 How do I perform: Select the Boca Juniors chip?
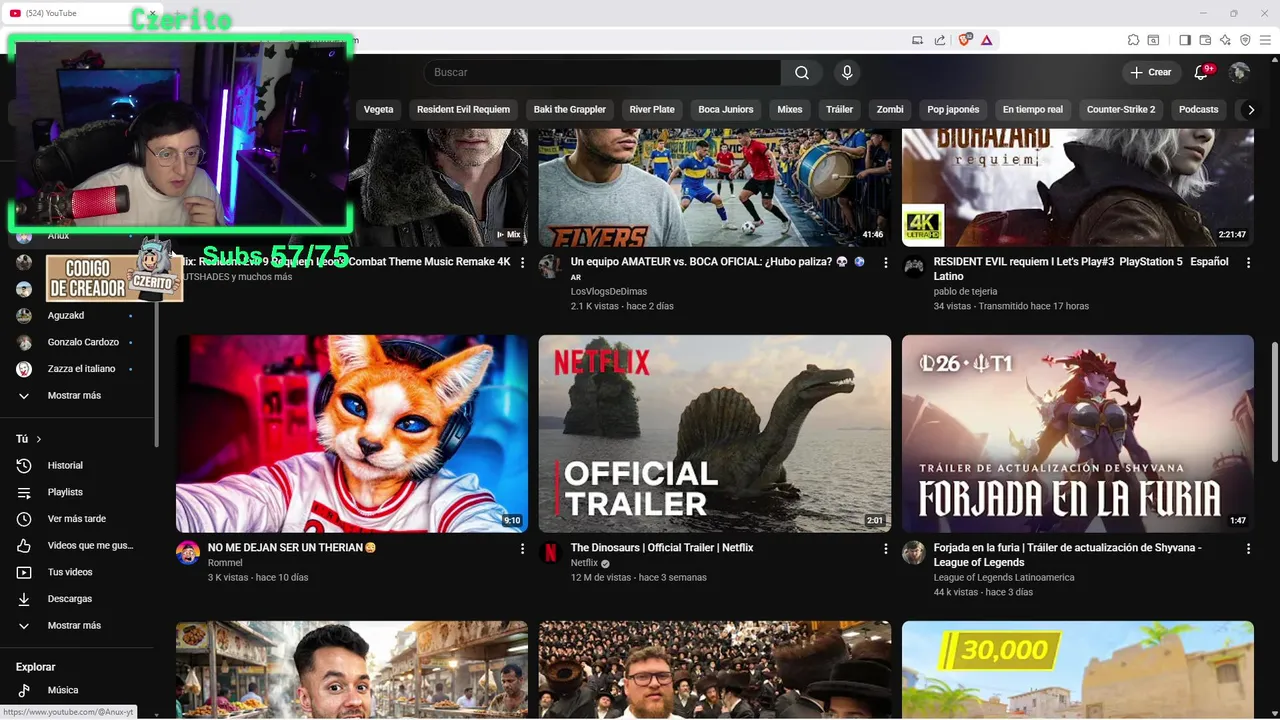point(726,110)
